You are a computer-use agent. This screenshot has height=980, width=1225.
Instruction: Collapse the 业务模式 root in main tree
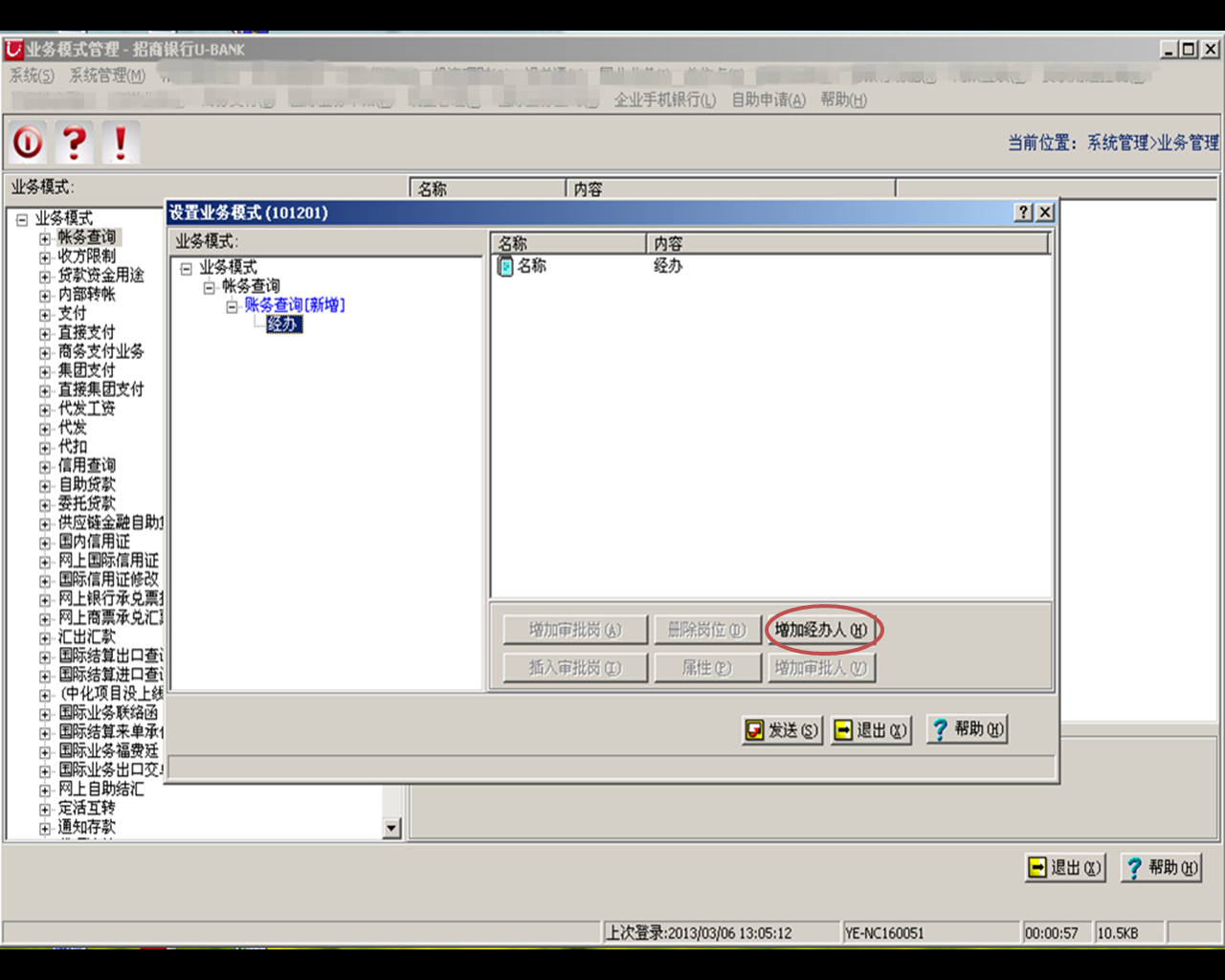pyautogui.click(x=22, y=219)
